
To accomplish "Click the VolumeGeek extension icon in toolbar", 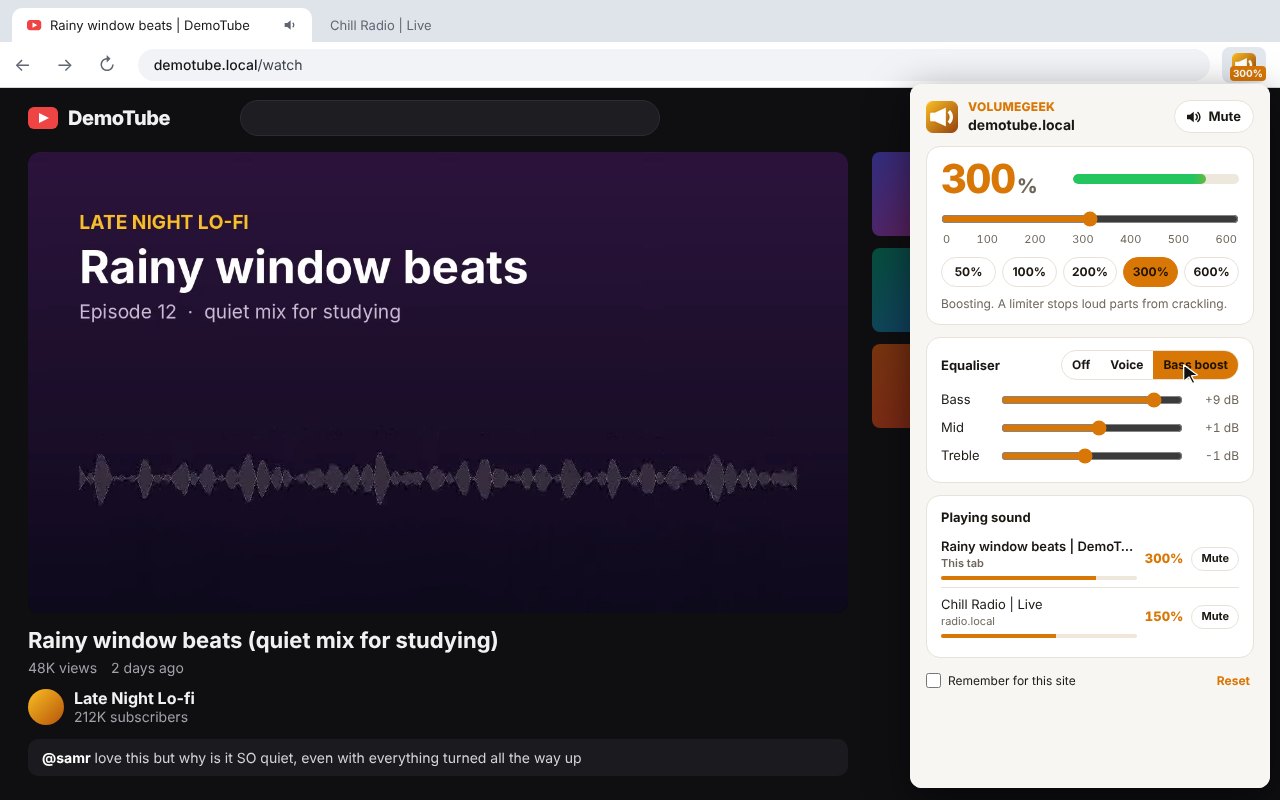I will pyautogui.click(x=1244, y=65).
